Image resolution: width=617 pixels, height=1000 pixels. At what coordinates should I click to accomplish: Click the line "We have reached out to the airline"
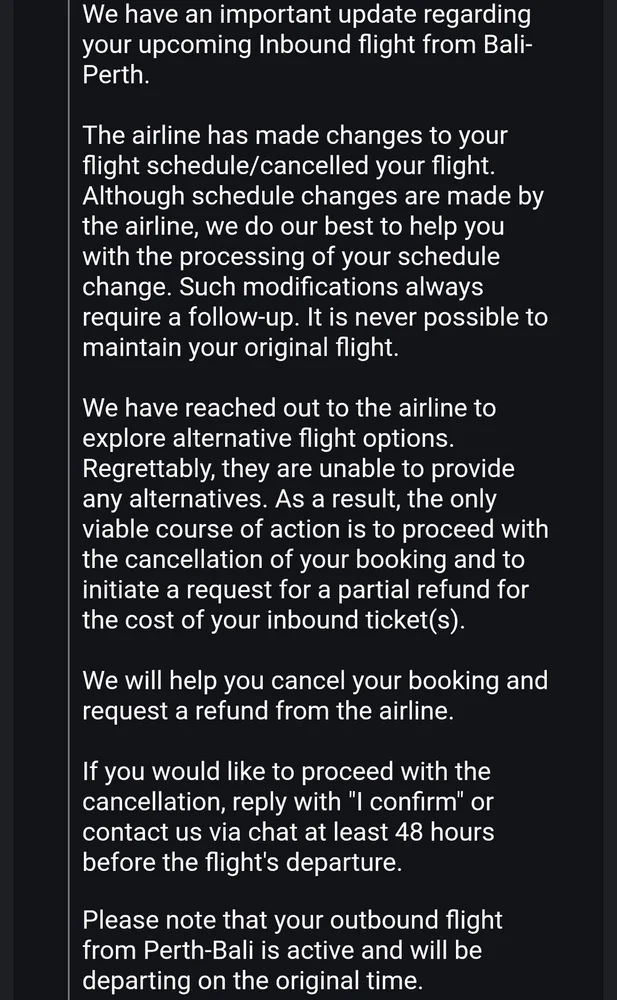(x=289, y=408)
